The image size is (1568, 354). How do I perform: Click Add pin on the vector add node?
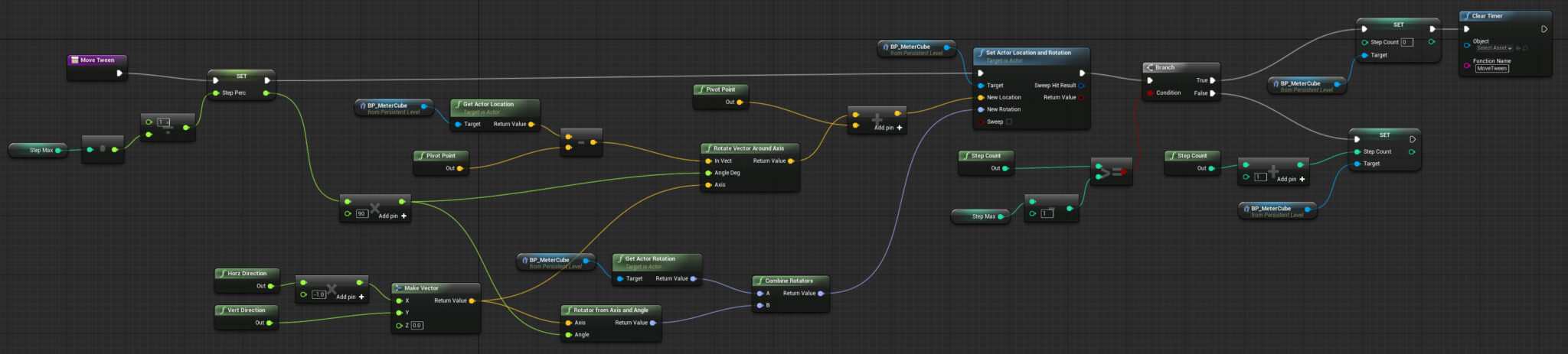point(888,128)
